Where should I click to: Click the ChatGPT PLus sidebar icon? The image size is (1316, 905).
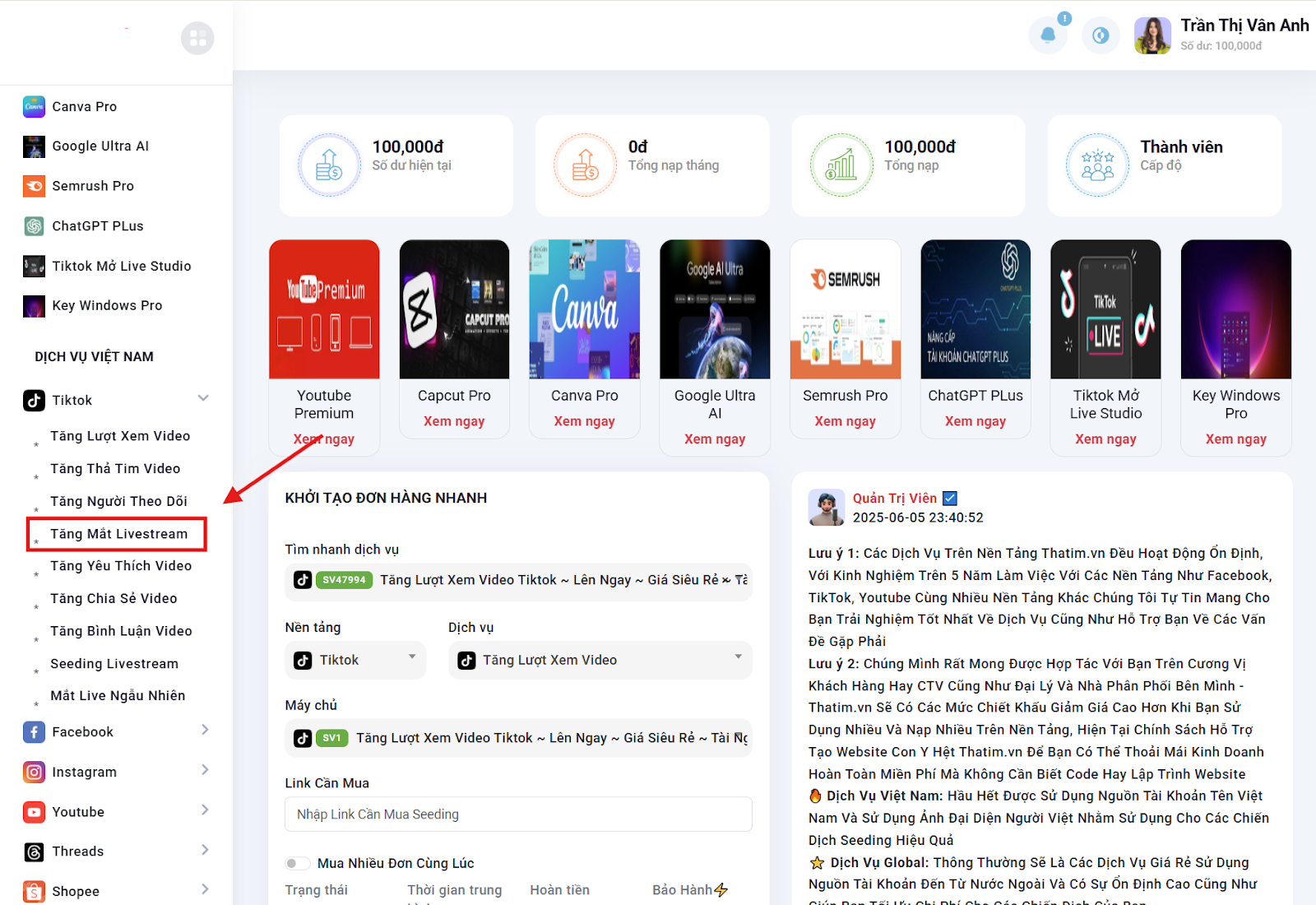pos(34,225)
